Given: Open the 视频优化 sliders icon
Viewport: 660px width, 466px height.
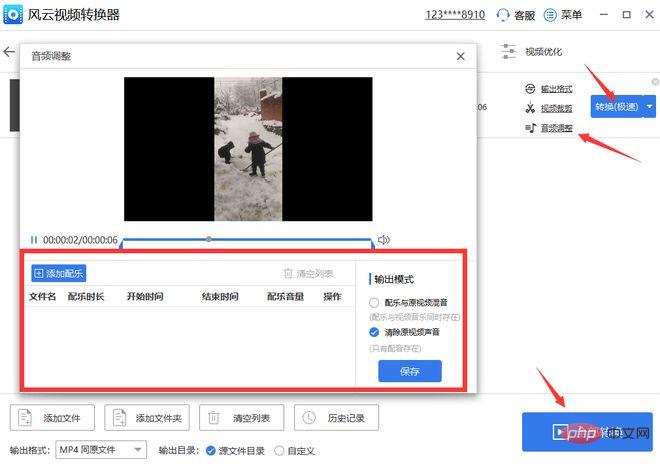Looking at the screenshot, I should point(508,51).
